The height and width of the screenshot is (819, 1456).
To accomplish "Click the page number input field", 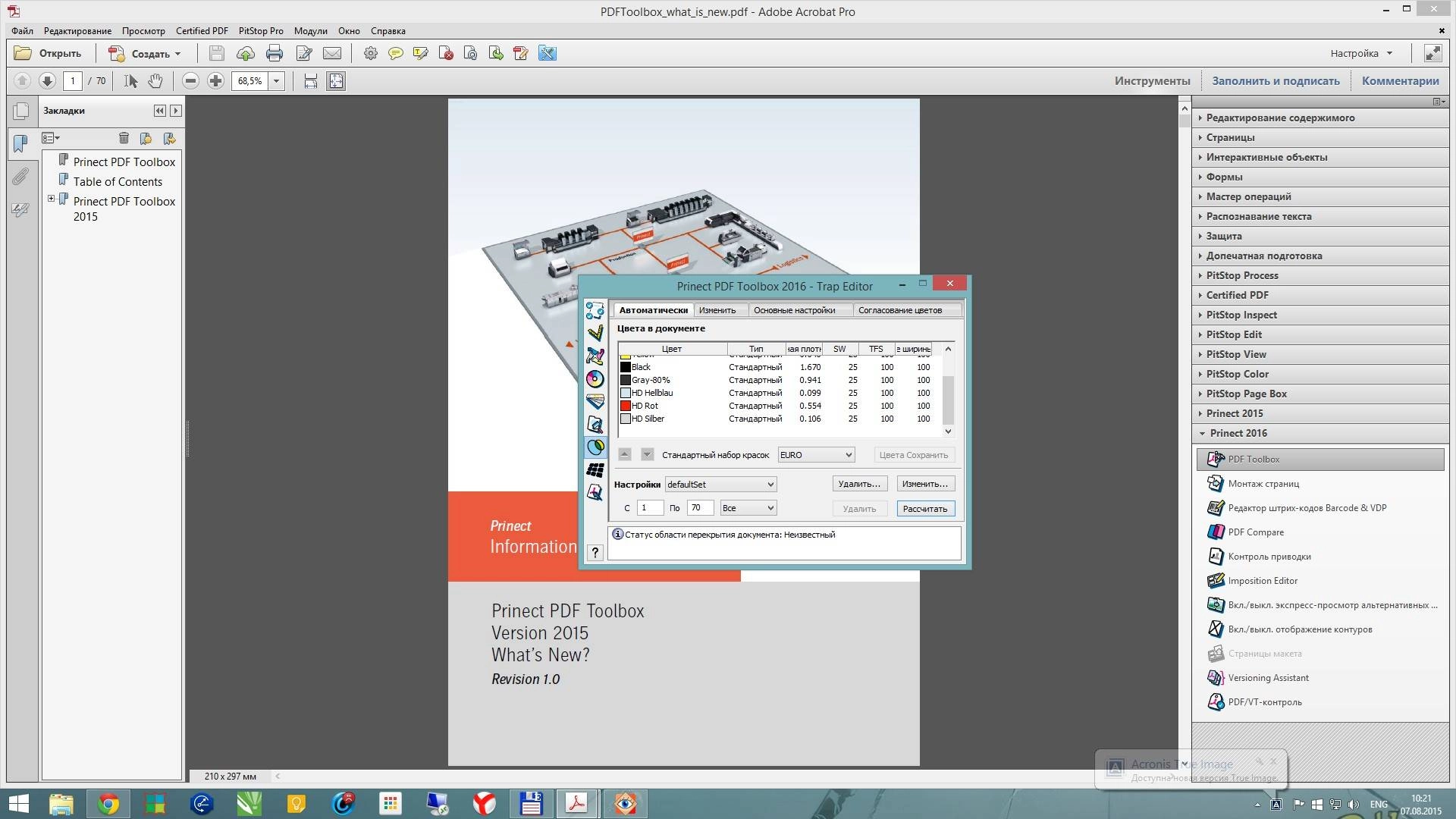I will click(x=73, y=81).
